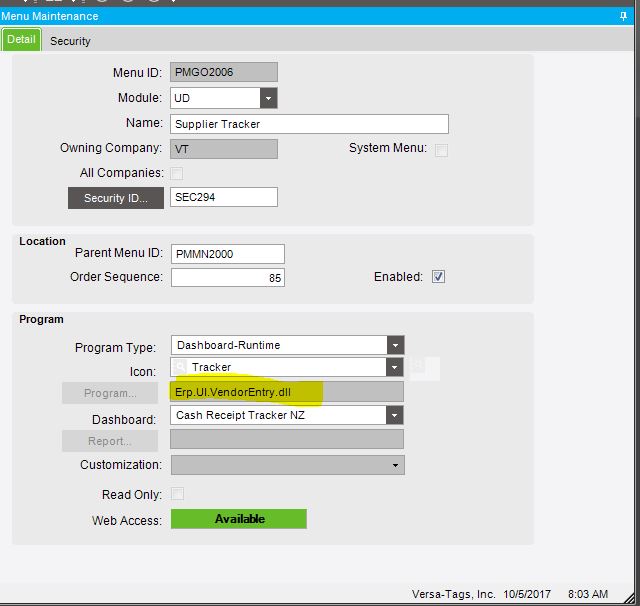Edit the Order Sequence field
640x606 pixels.
228,277
